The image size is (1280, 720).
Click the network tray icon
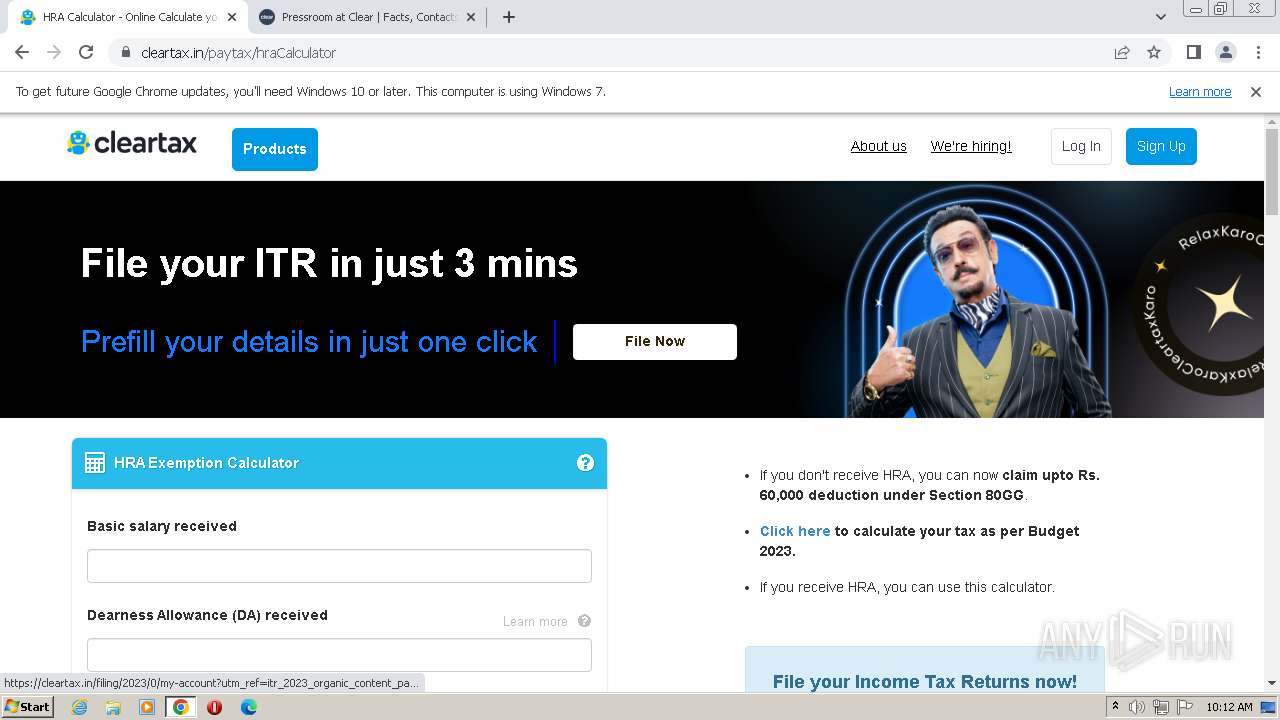pos(1161,707)
